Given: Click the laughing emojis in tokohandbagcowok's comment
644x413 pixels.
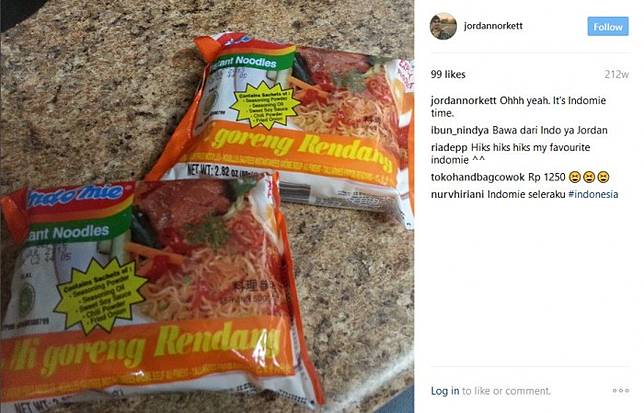Looking at the screenshot, I should 589,177.
